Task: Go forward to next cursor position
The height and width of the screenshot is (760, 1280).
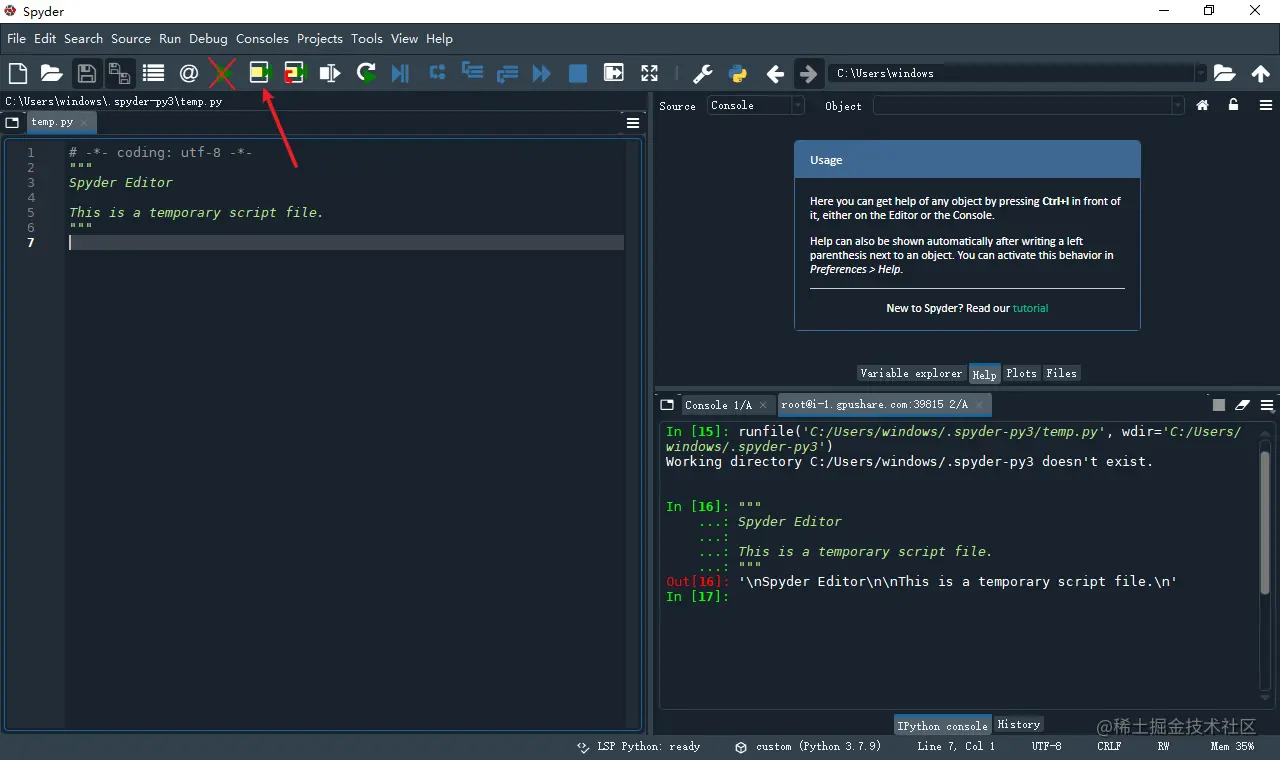Action: (x=808, y=74)
